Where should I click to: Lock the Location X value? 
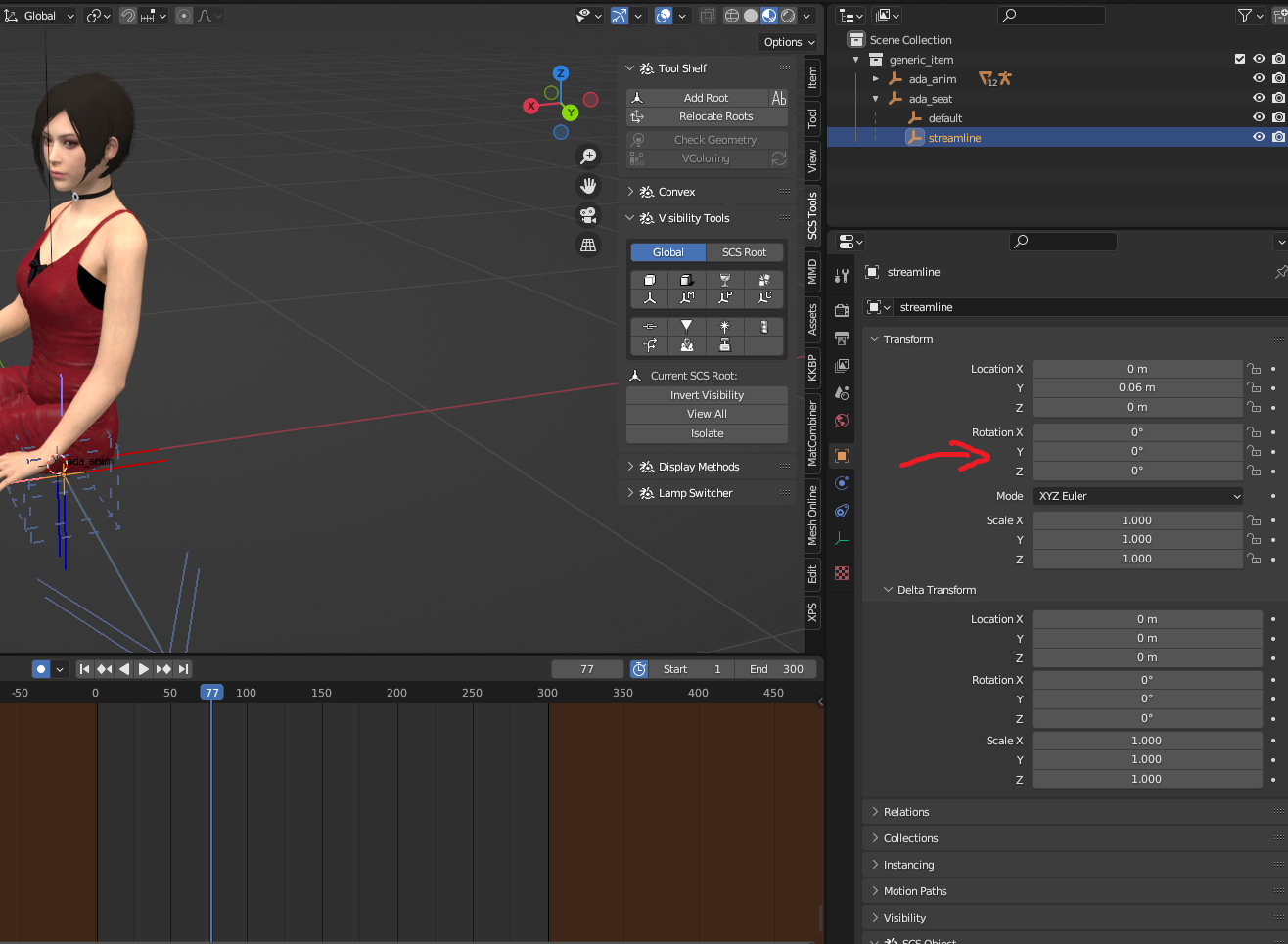pyautogui.click(x=1254, y=369)
